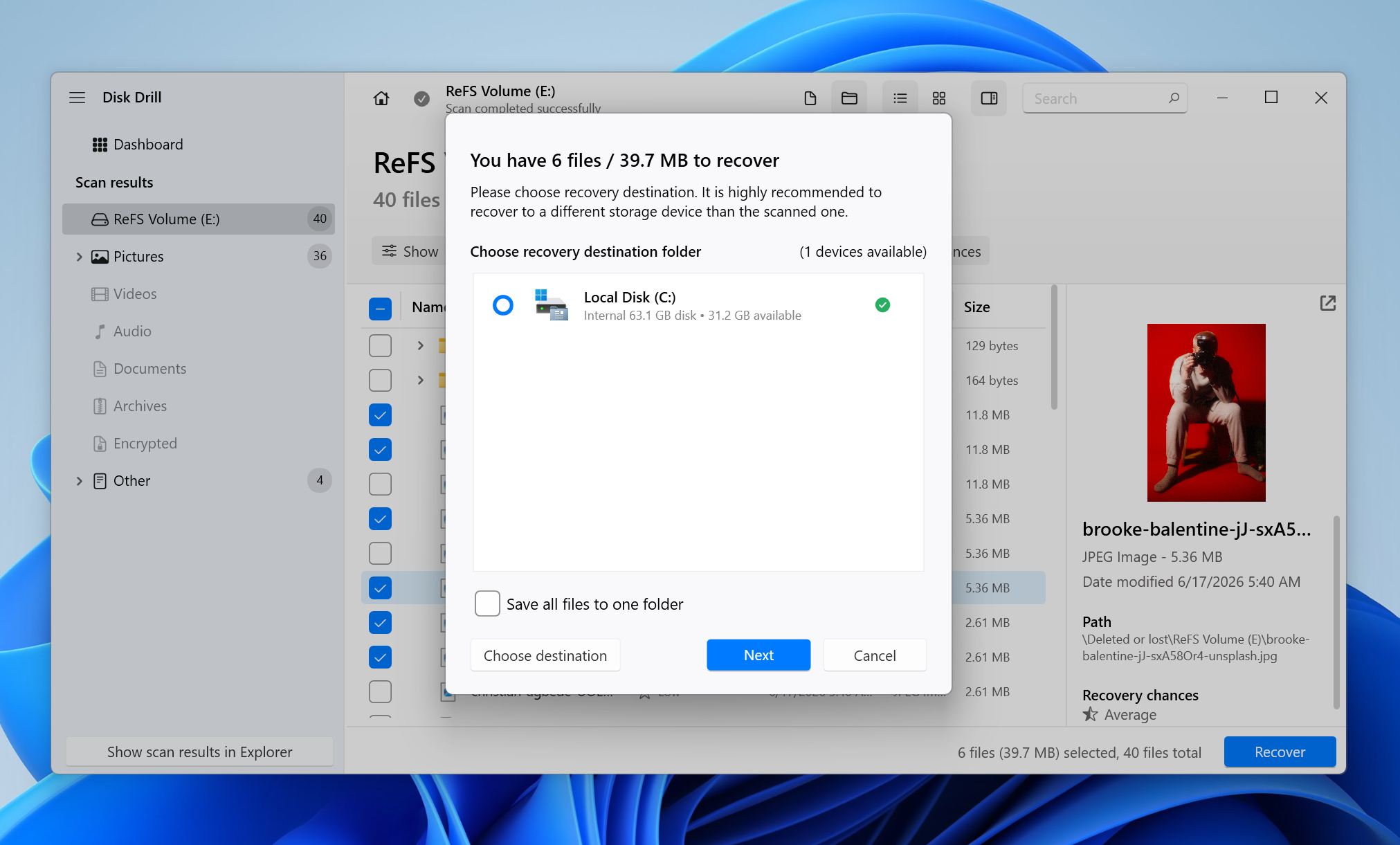Image resolution: width=1400 pixels, height=845 pixels.
Task: Click the file list vertical scrollbar
Action: [1054, 347]
